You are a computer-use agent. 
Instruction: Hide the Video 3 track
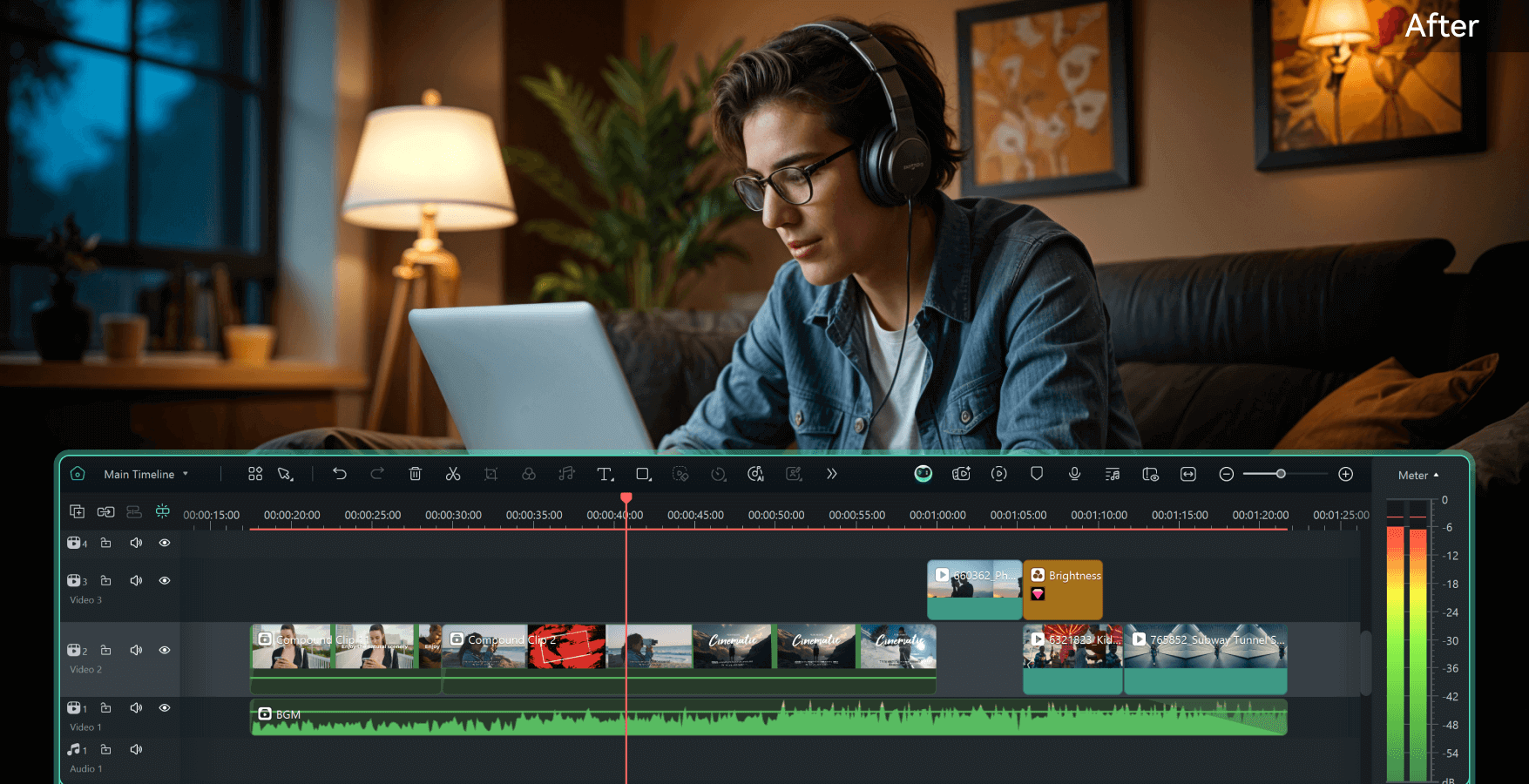(x=165, y=580)
